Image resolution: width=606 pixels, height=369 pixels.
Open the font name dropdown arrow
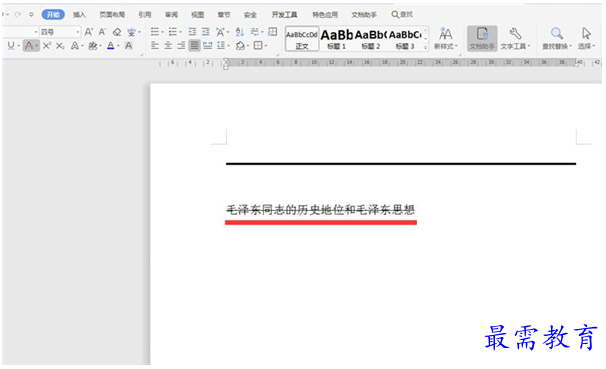coord(36,32)
